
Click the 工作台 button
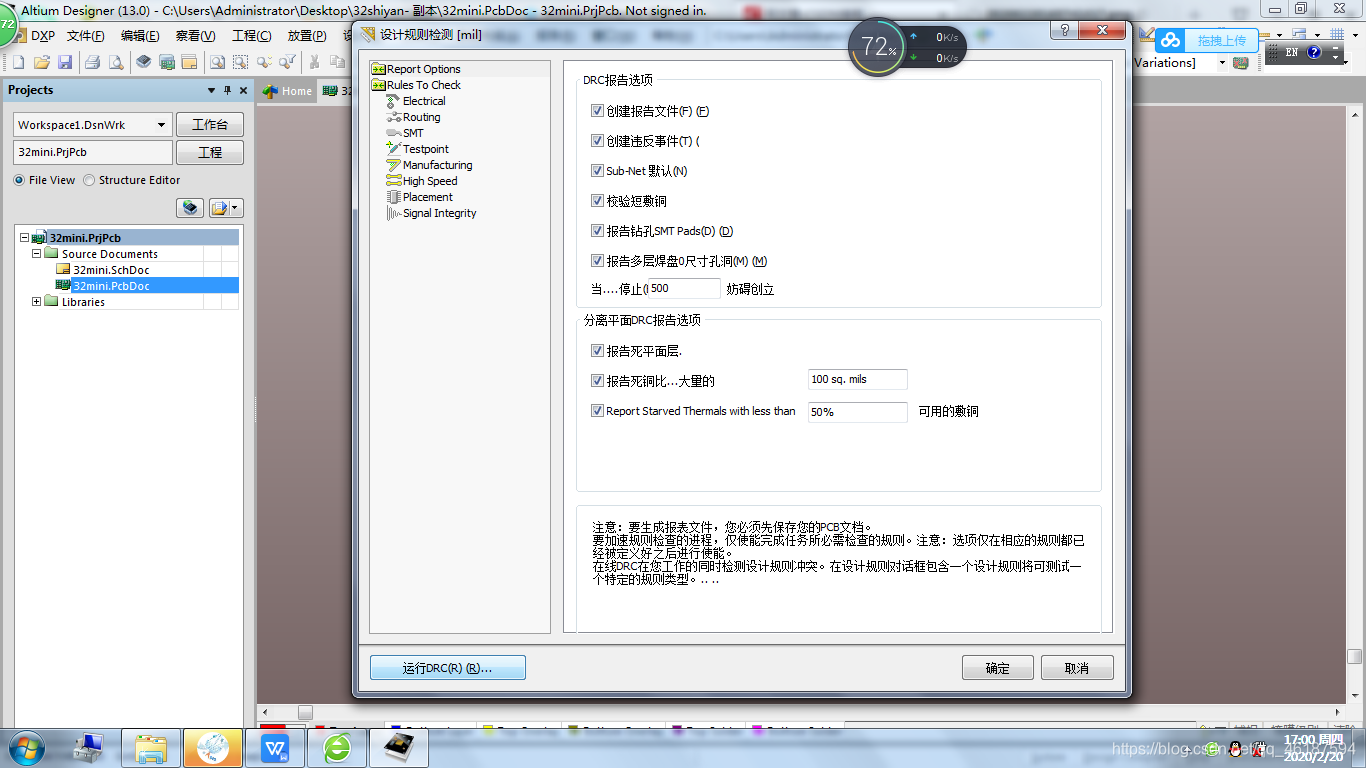[x=210, y=125]
